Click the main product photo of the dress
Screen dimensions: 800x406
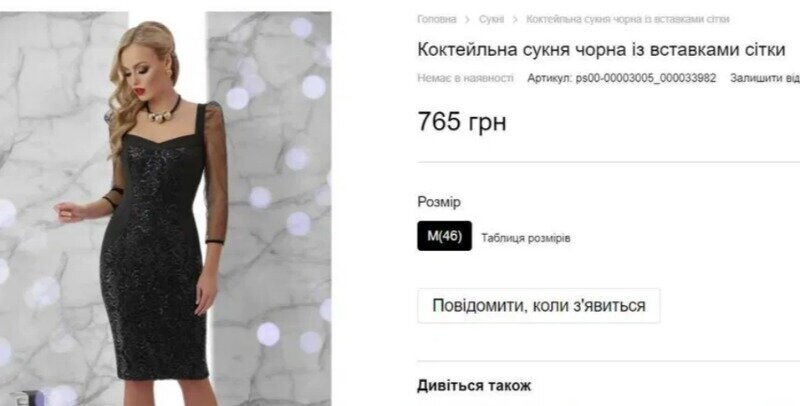166,209
